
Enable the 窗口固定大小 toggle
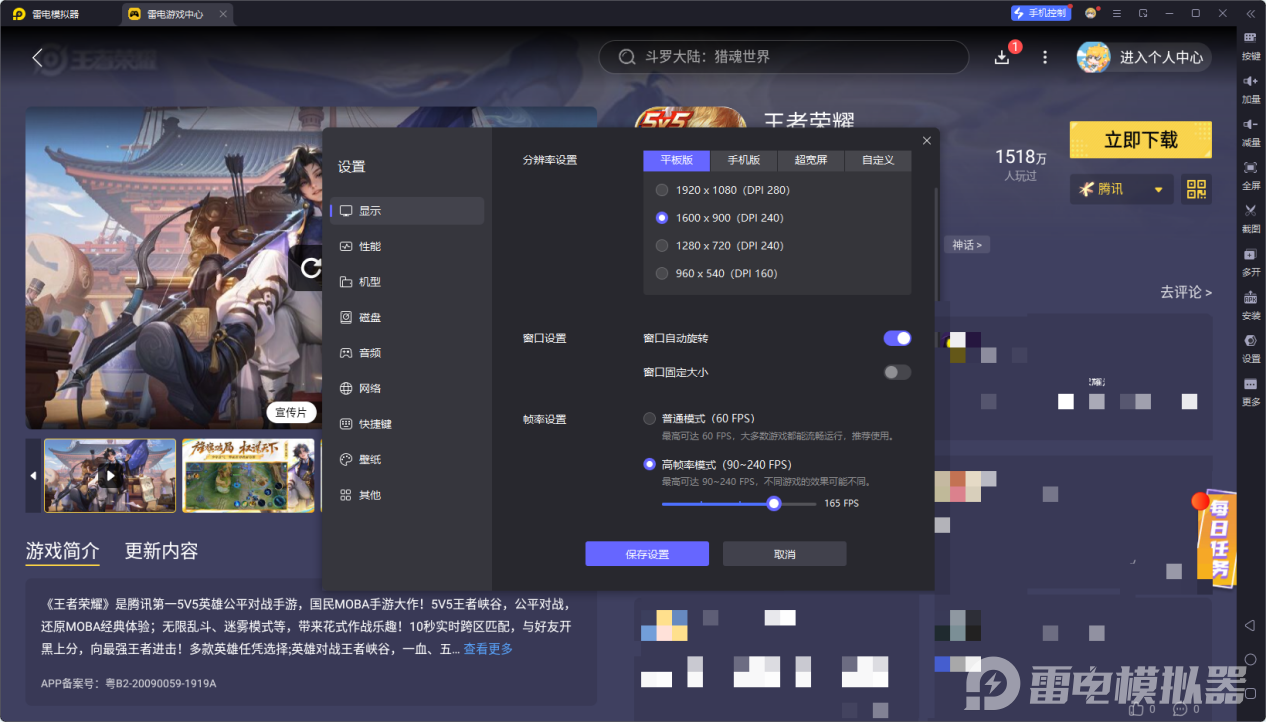tap(897, 372)
